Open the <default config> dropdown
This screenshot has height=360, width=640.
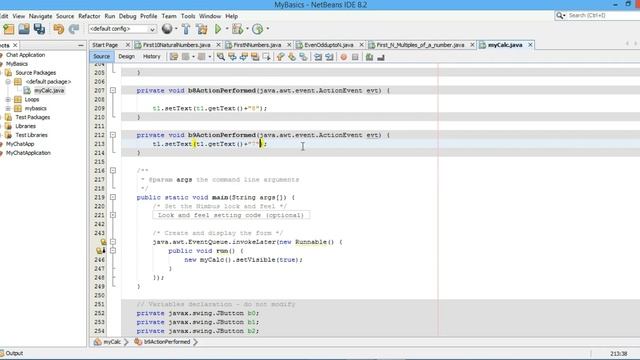click(x=122, y=29)
